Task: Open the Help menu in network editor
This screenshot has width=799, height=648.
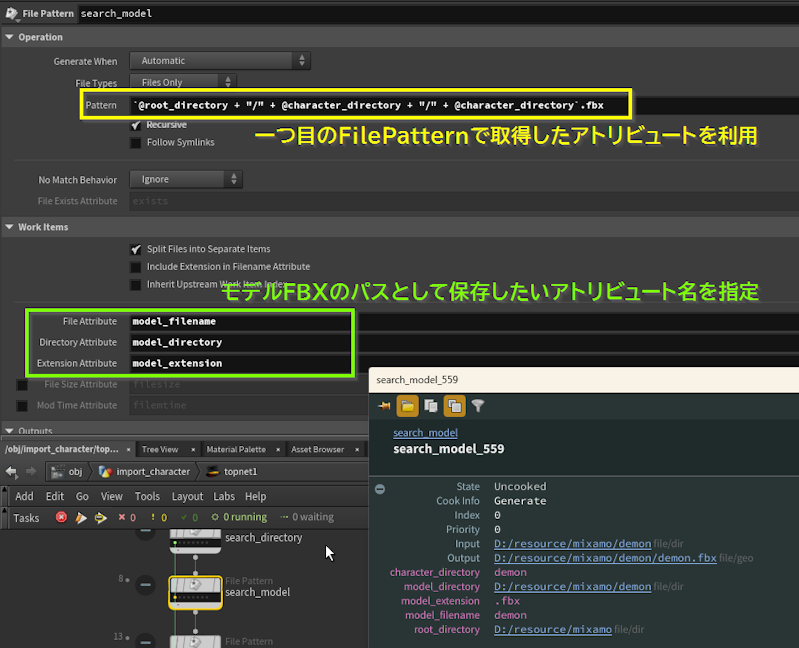Action: [x=255, y=496]
